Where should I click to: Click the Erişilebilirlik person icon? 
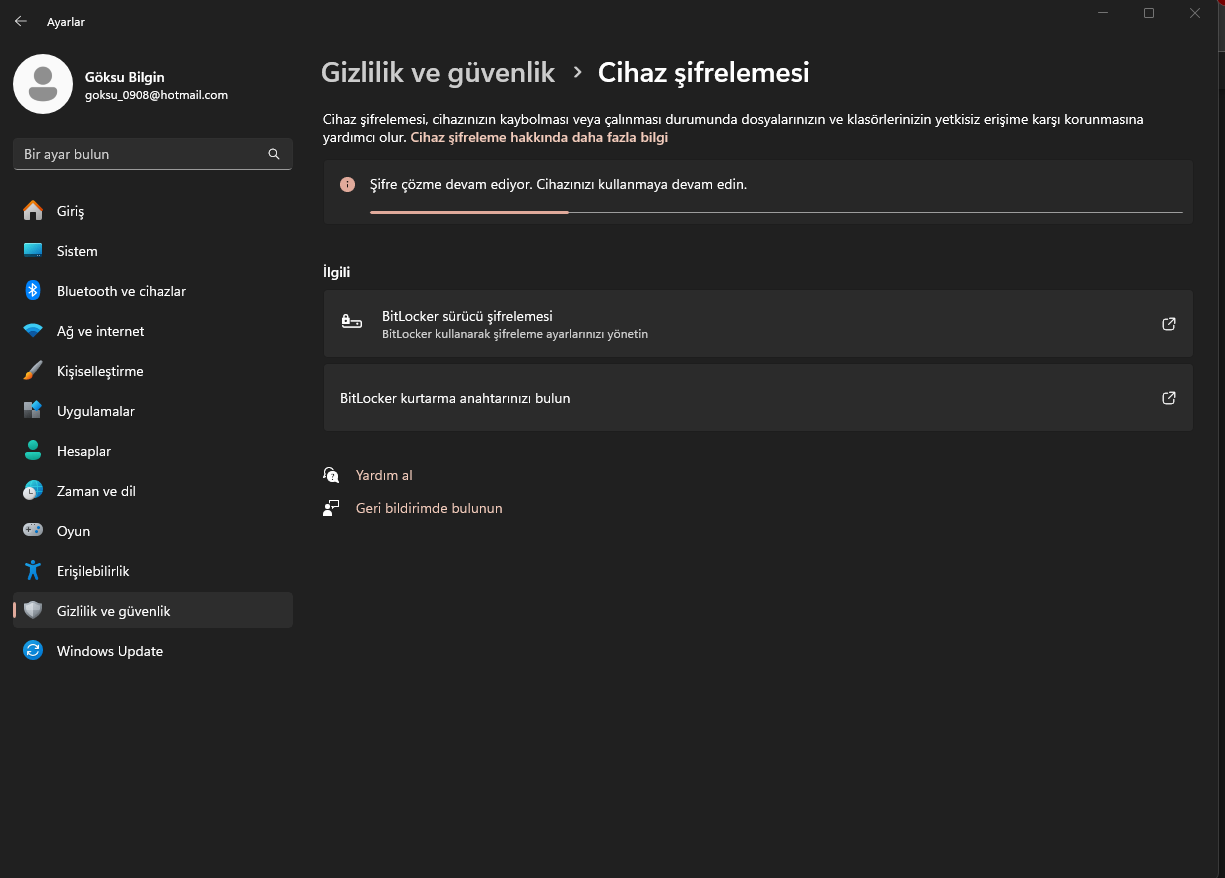click(33, 571)
